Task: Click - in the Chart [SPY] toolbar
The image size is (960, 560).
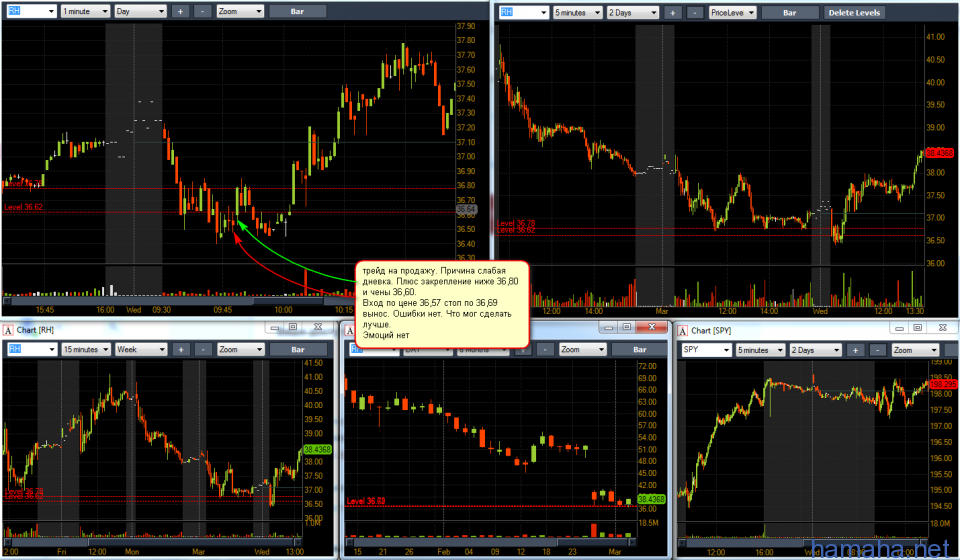Action: tap(878, 350)
